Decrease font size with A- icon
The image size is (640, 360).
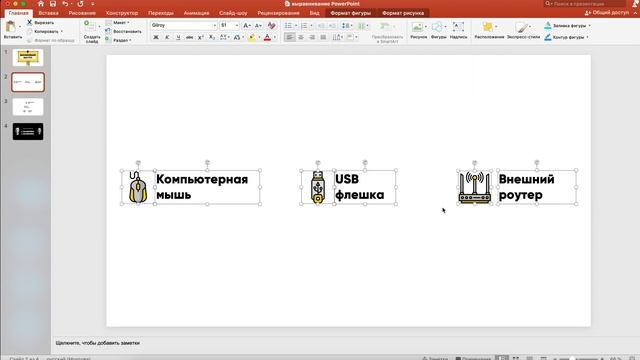(x=258, y=26)
